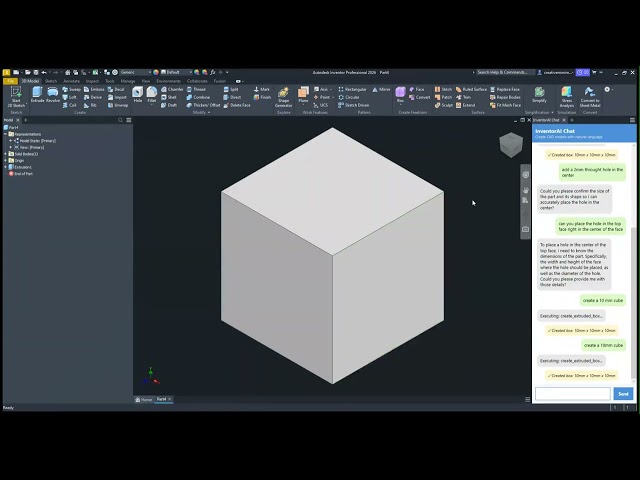Open the Default appearance dropdown
The width and height of the screenshot is (640, 480).
(x=177, y=72)
